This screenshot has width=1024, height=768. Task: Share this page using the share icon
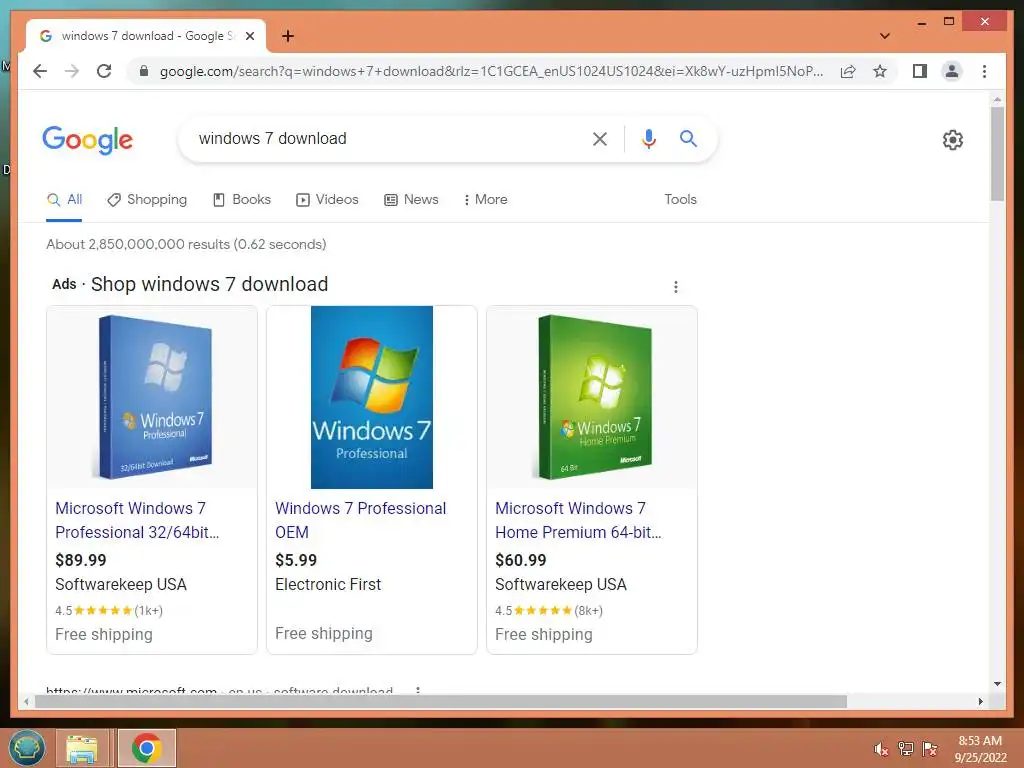[x=848, y=71]
